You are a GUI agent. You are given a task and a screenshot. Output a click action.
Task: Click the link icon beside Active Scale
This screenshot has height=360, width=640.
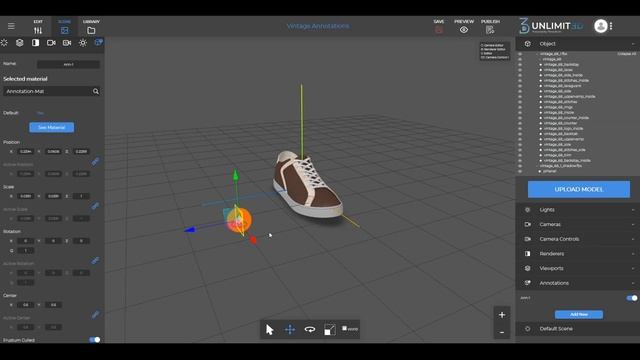95,206
